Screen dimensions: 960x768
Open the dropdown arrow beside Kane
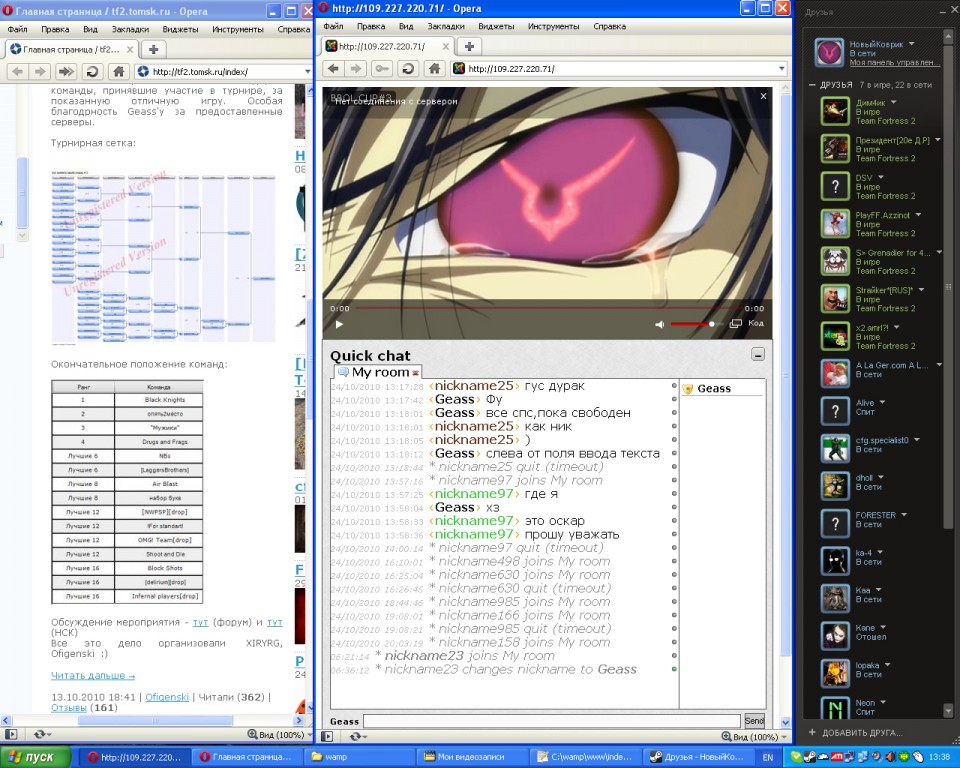(883, 628)
